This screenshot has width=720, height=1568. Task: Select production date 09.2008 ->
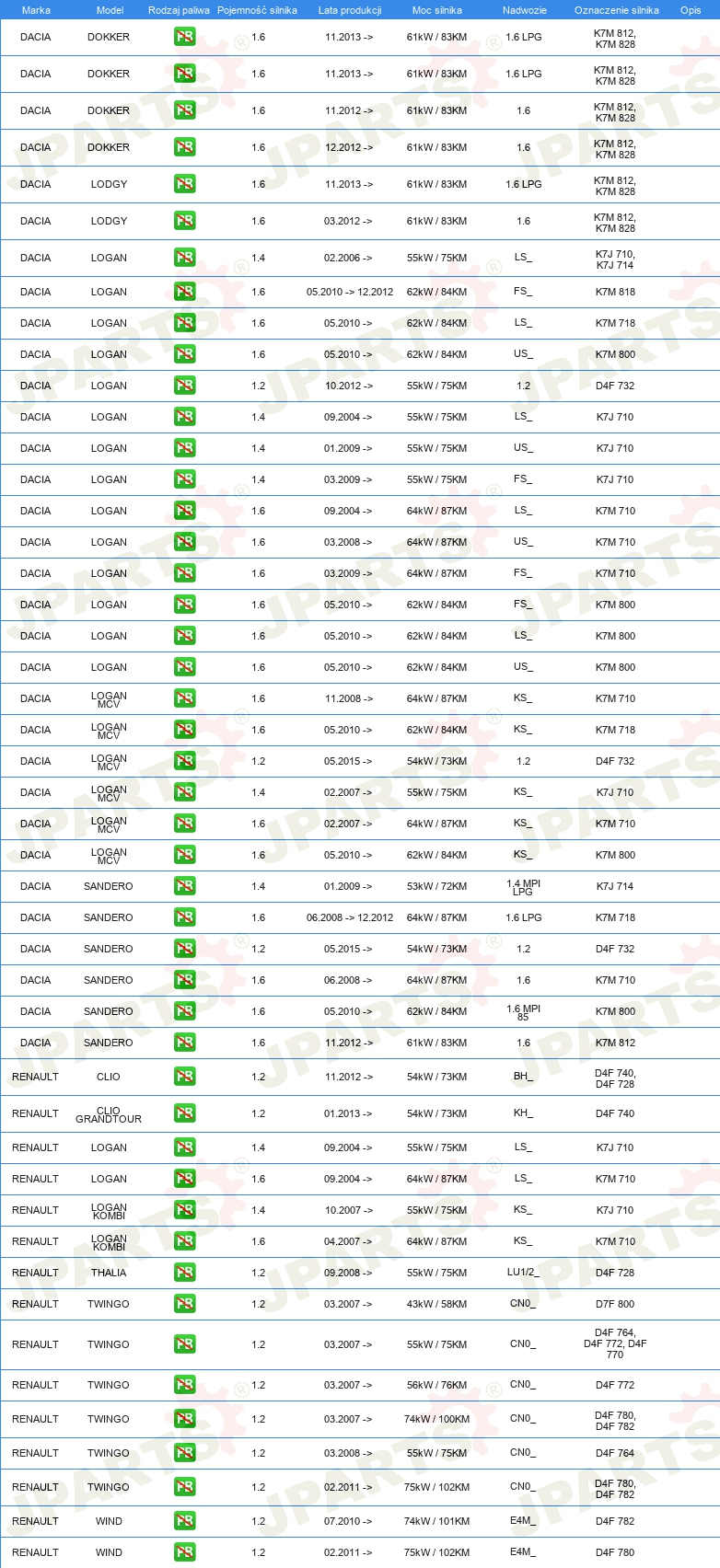coord(348,1273)
